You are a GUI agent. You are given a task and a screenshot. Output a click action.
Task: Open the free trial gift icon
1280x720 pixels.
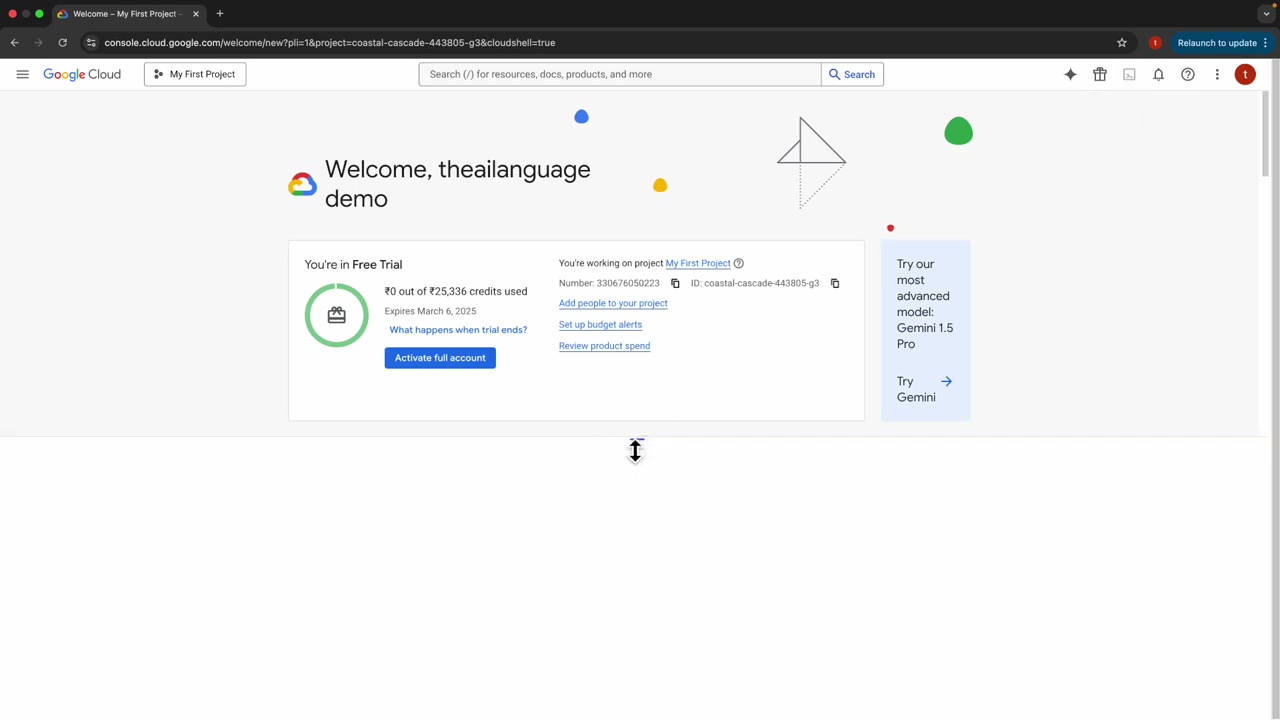[1100, 74]
